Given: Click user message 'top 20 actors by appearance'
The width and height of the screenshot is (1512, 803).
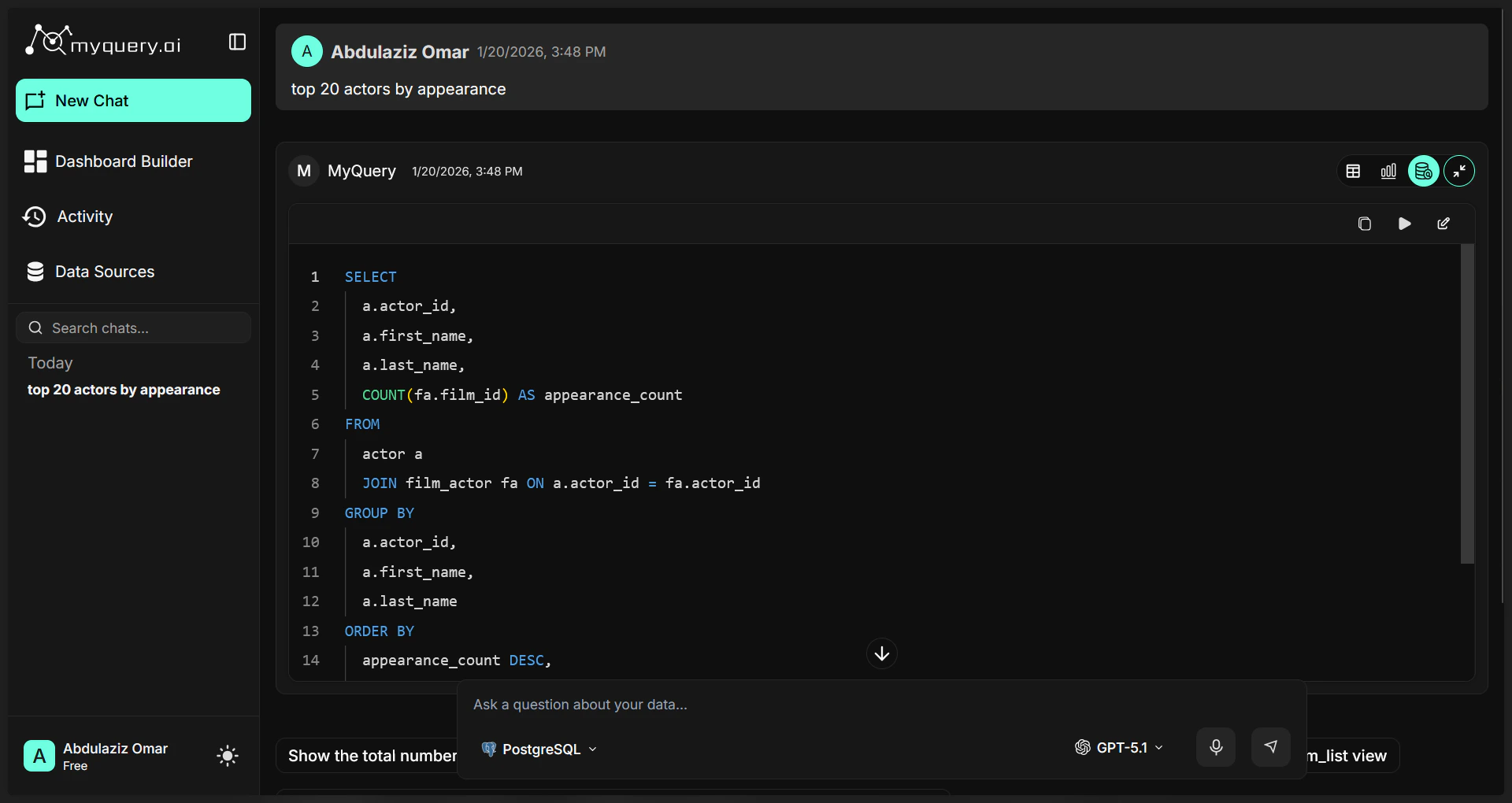Looking at the screenshot, I should (x=398, y=89).
